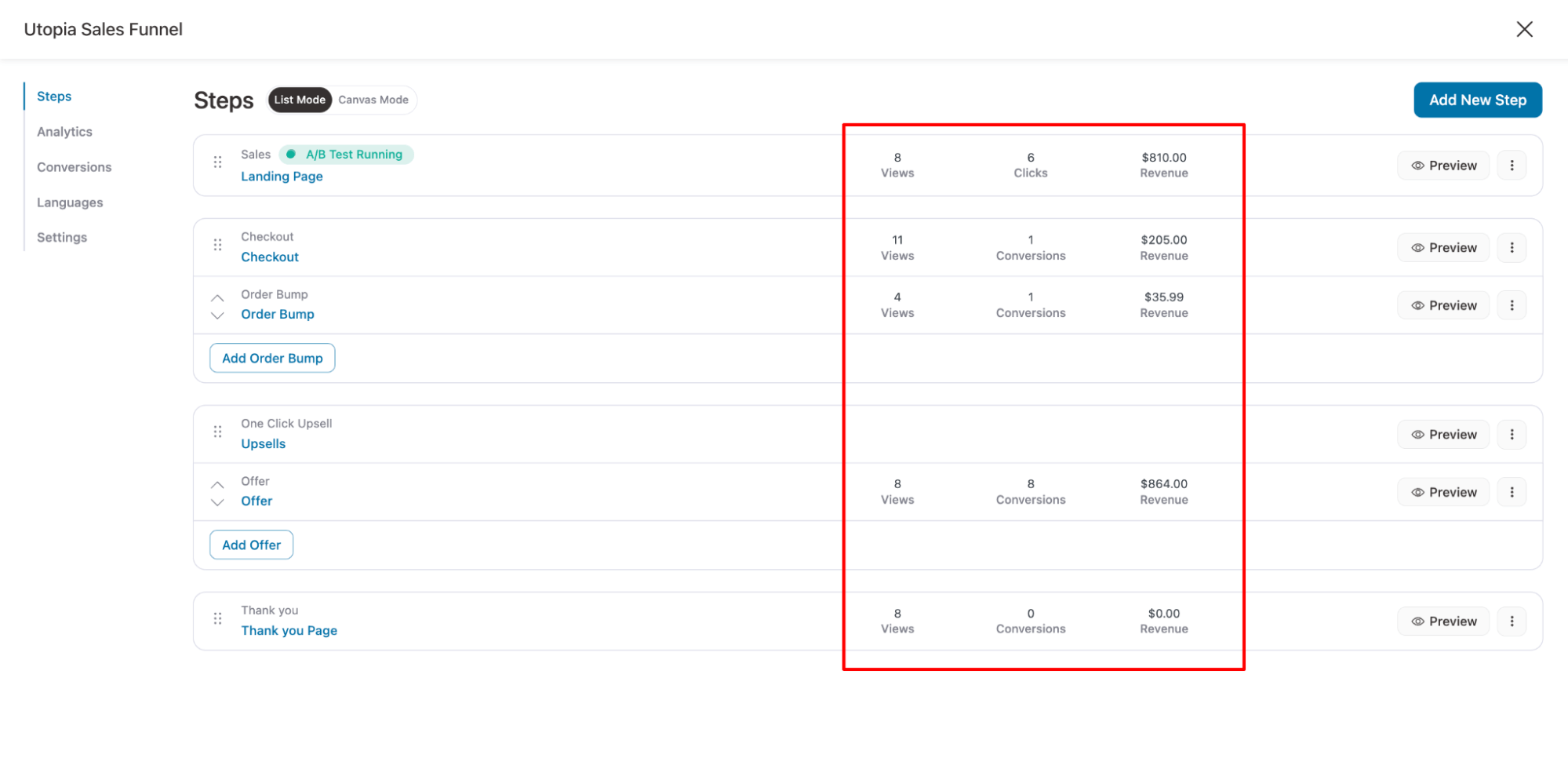Open more options menu for Landing Page
Screen dimensions: 1568x769
coord(1512,166)
